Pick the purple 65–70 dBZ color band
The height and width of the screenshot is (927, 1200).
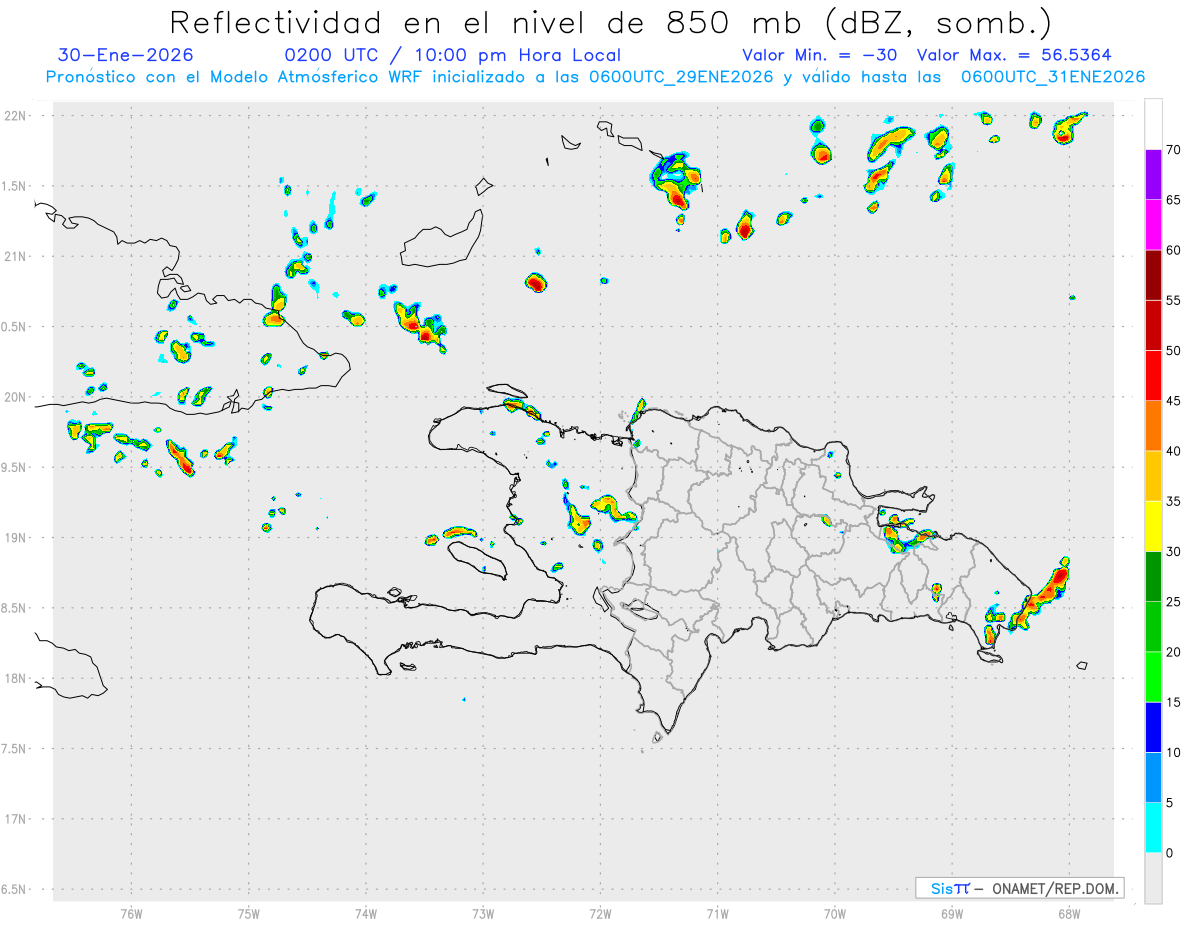(x=1154, y=175)
